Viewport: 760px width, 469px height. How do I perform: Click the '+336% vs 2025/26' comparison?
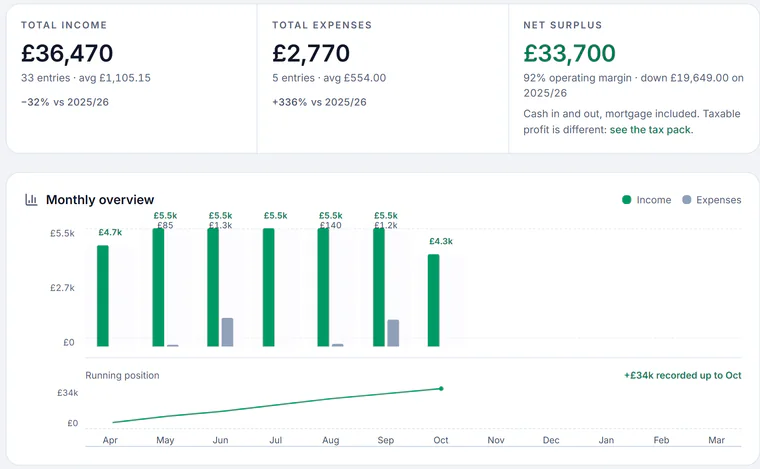click(319, 102)
